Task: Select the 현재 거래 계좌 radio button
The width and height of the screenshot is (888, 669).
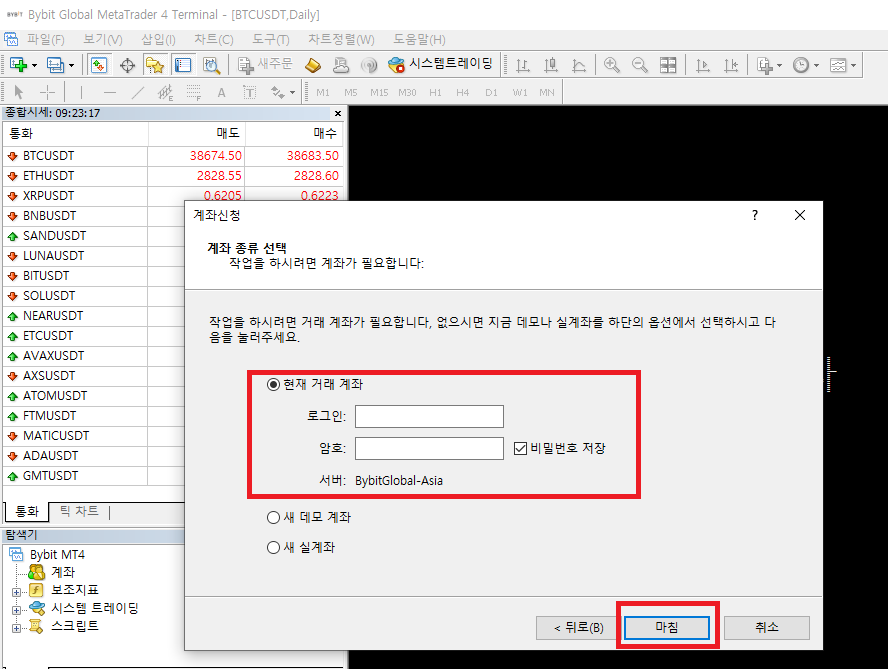Action: point(274,385)
